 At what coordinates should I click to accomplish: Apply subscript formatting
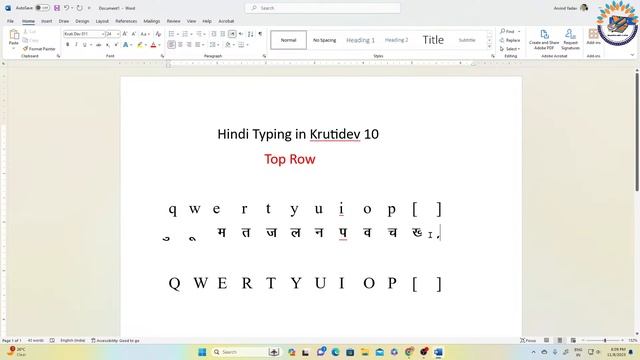(108, 44)
